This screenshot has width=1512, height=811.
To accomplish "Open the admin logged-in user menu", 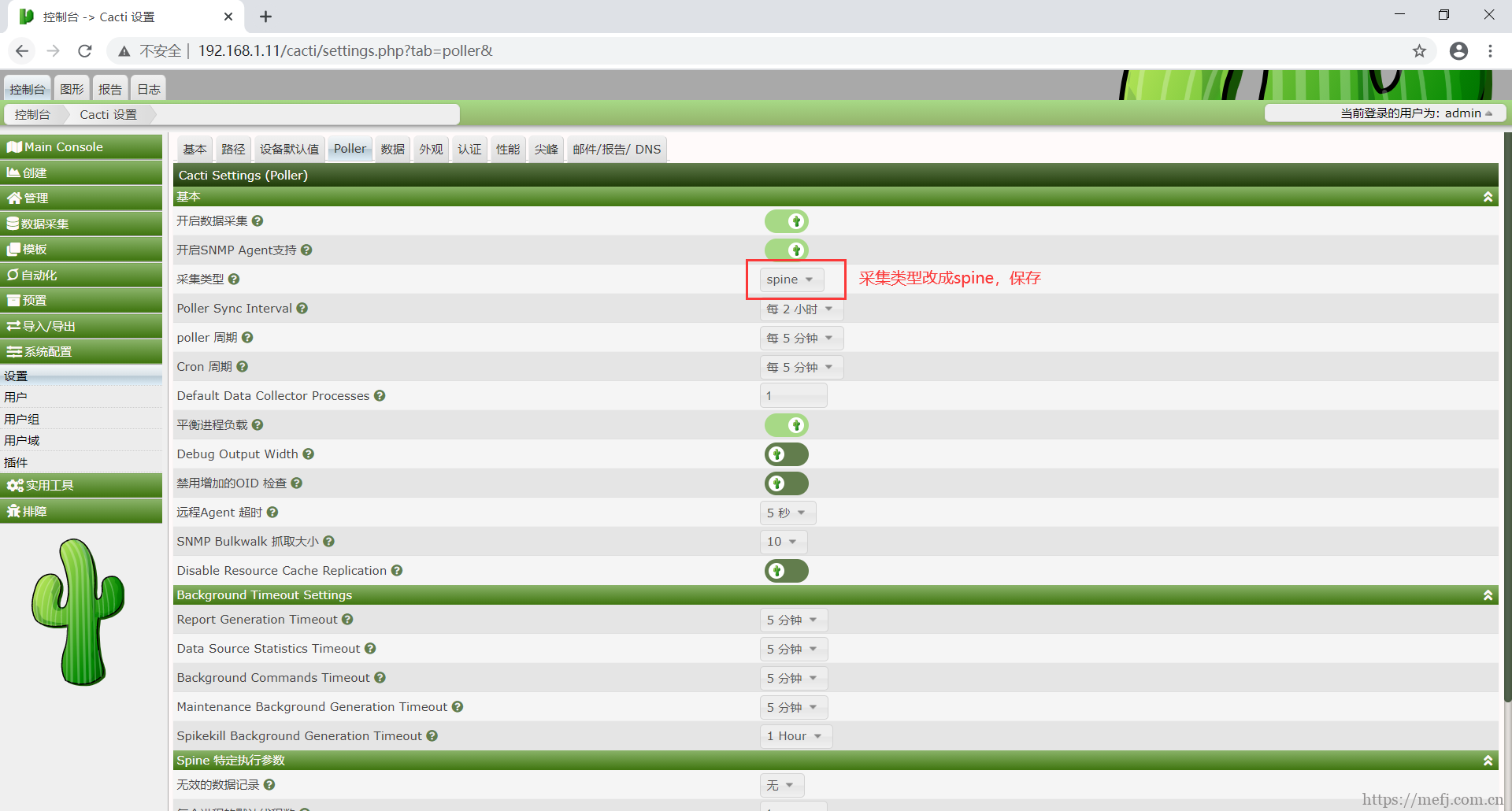I will coord(1385,113).
